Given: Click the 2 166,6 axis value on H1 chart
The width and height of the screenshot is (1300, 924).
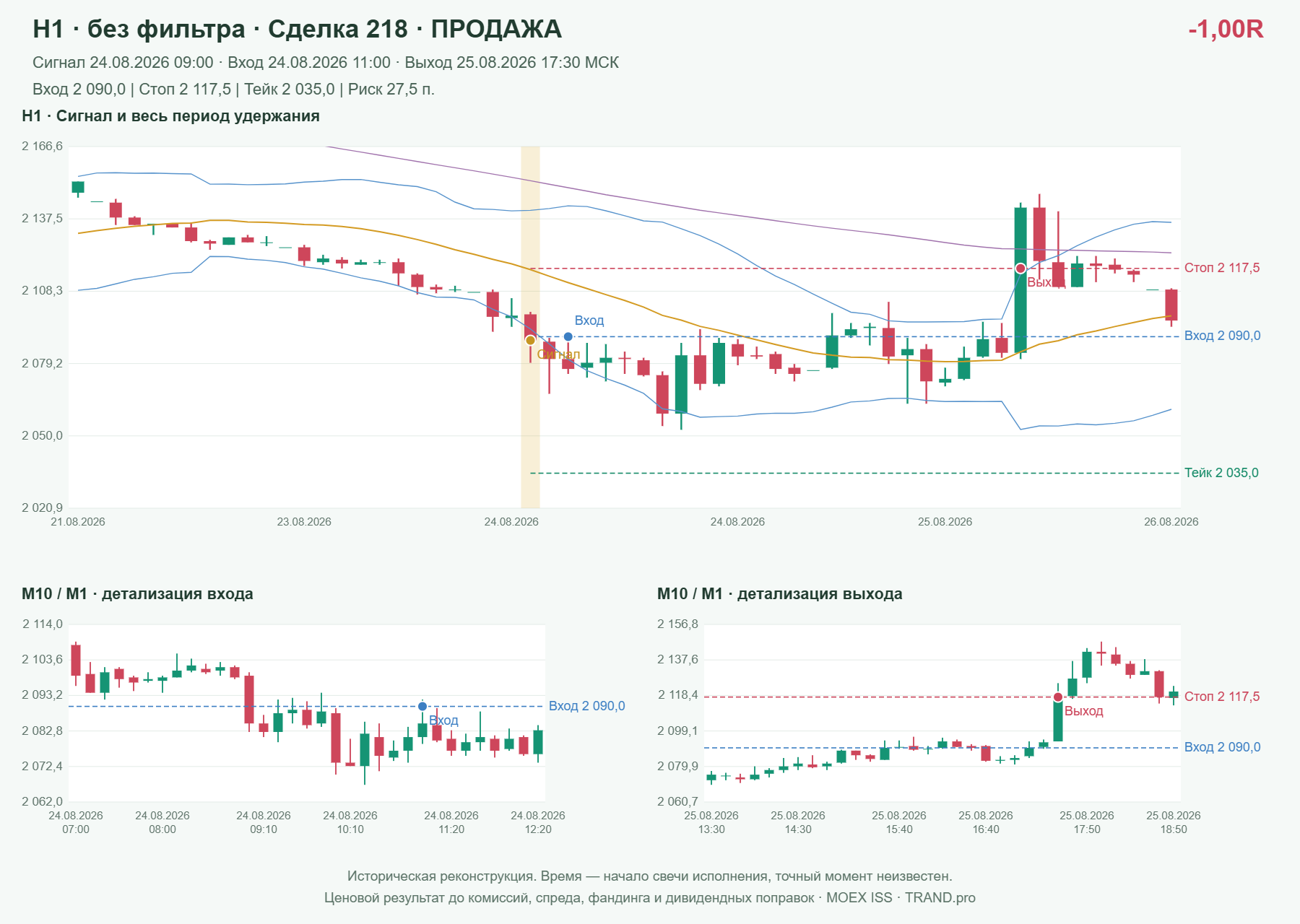Looking at the screenshot, I should [x=42, y=147].
